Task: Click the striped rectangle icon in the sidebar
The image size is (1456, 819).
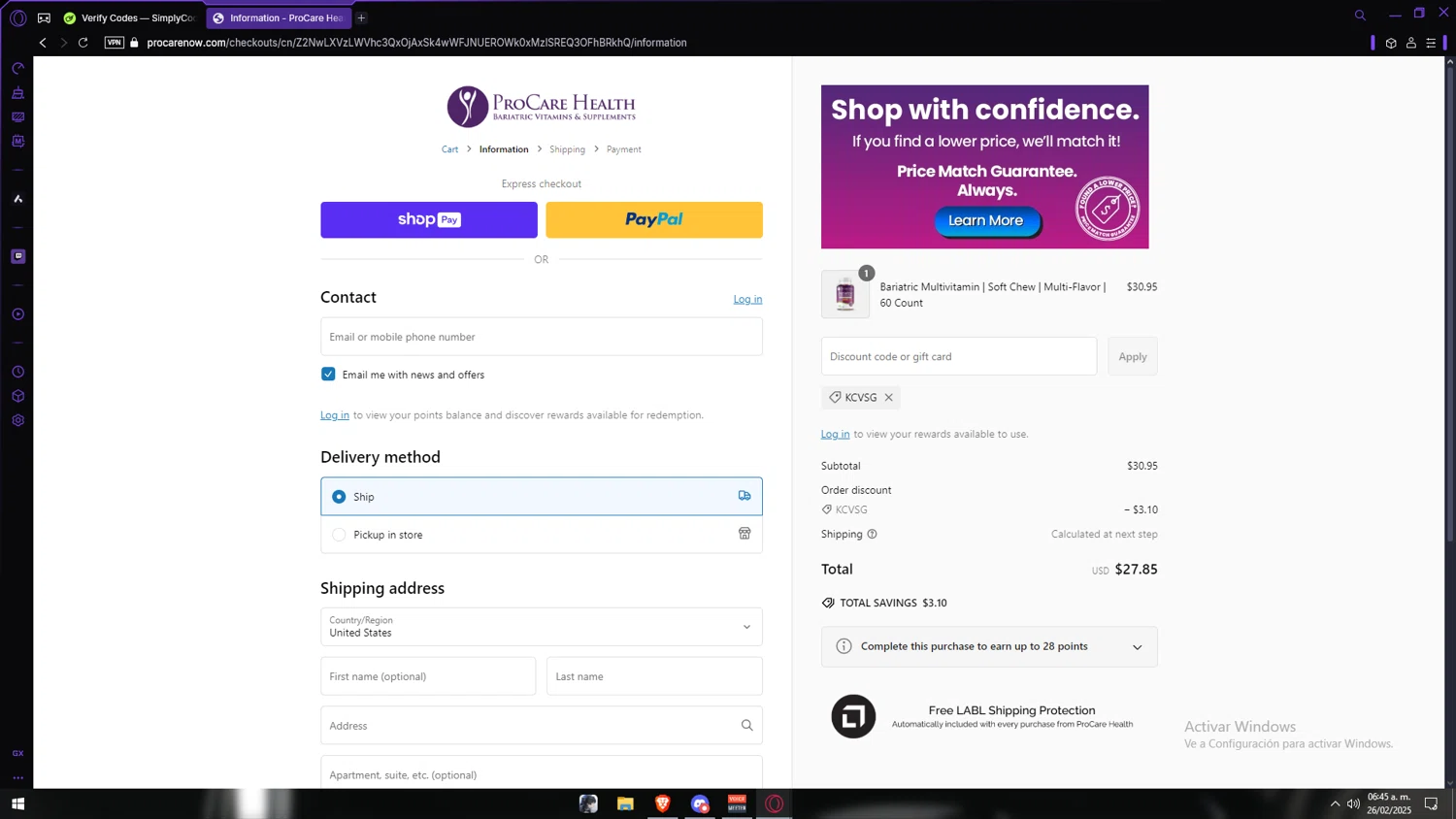Action: tap(17, 117)
